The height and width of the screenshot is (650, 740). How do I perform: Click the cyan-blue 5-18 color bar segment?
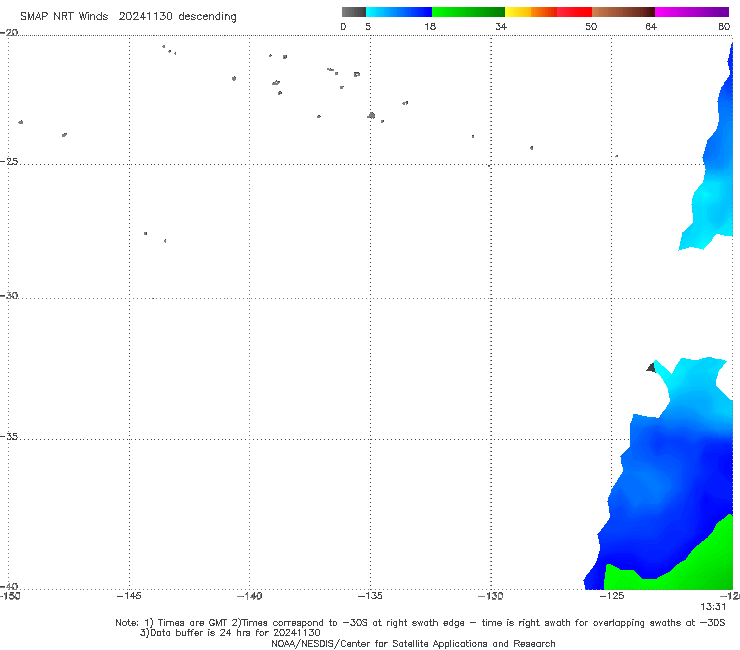[399, 12]
